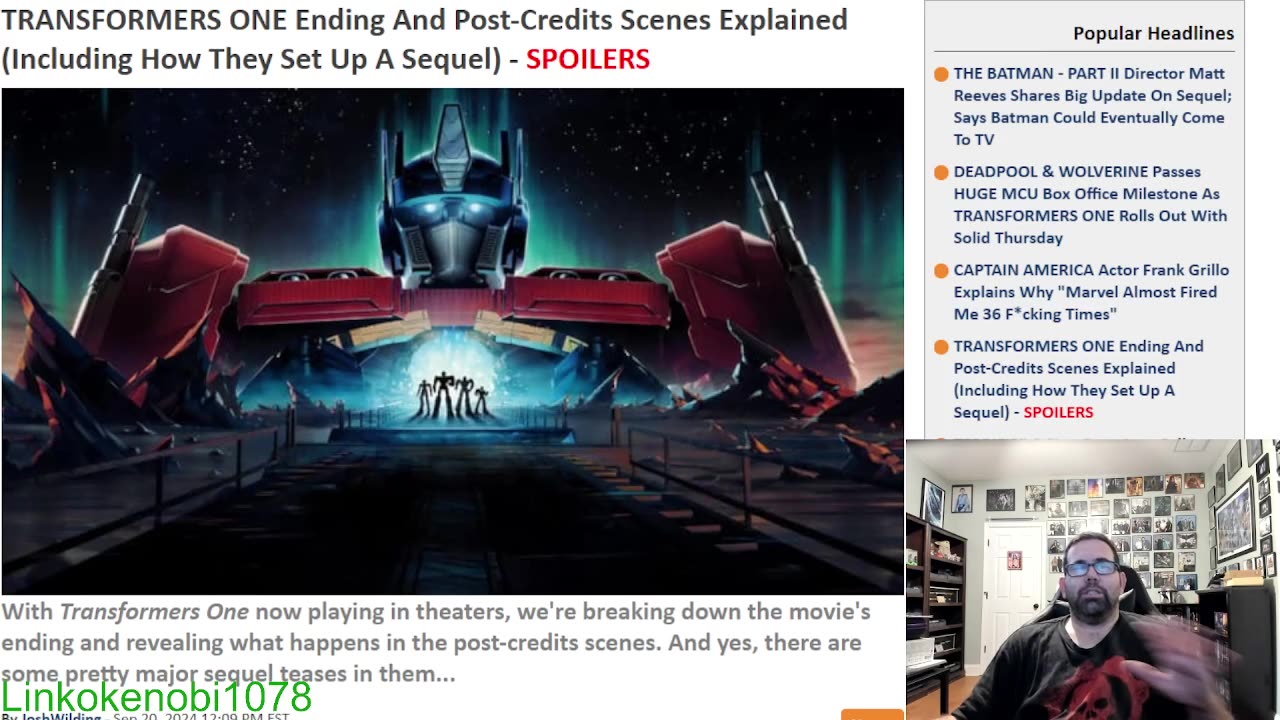Click the orange button at bottom right of article

coord(872,714)
